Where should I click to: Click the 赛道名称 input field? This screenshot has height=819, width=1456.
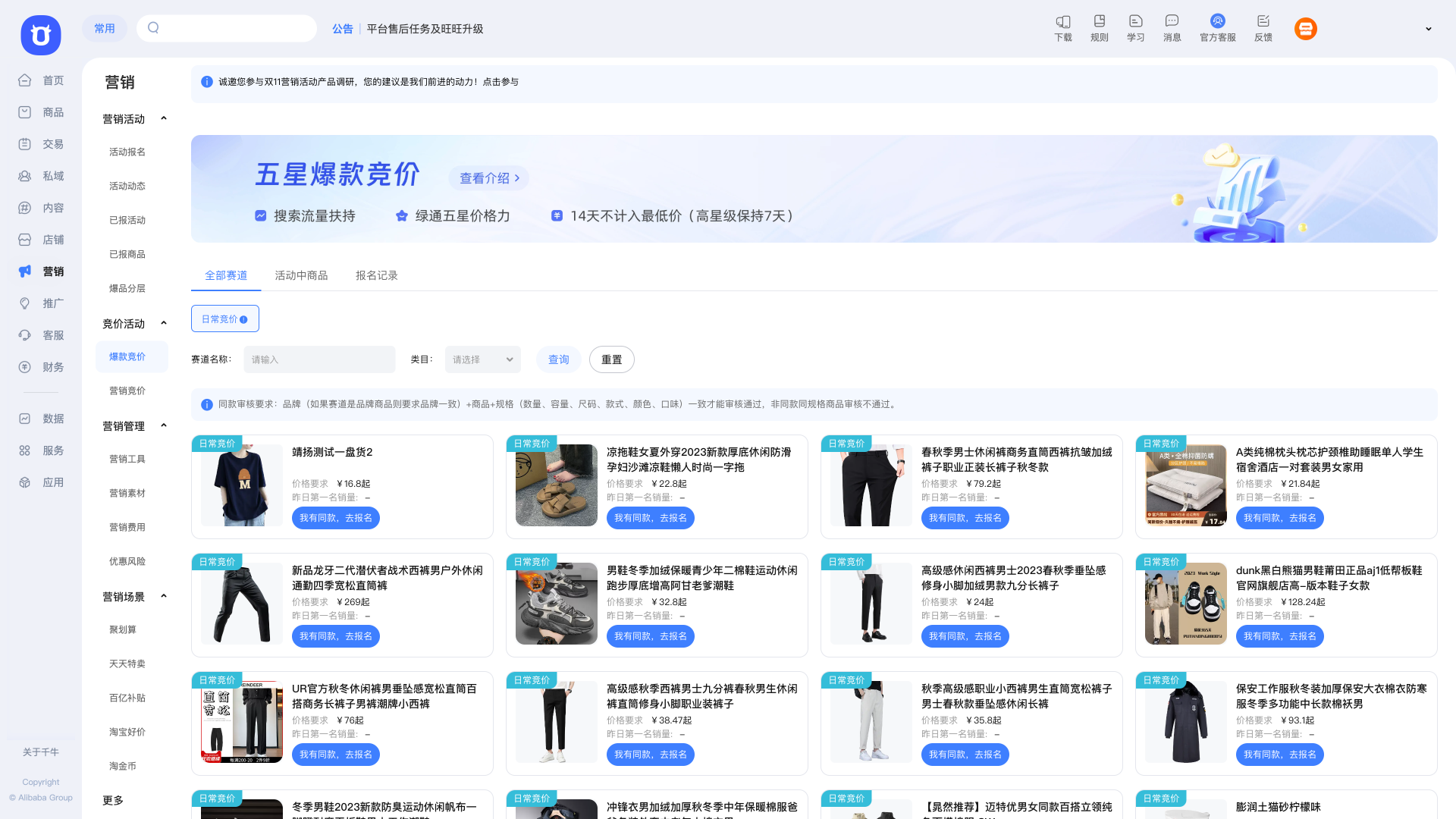319,359
